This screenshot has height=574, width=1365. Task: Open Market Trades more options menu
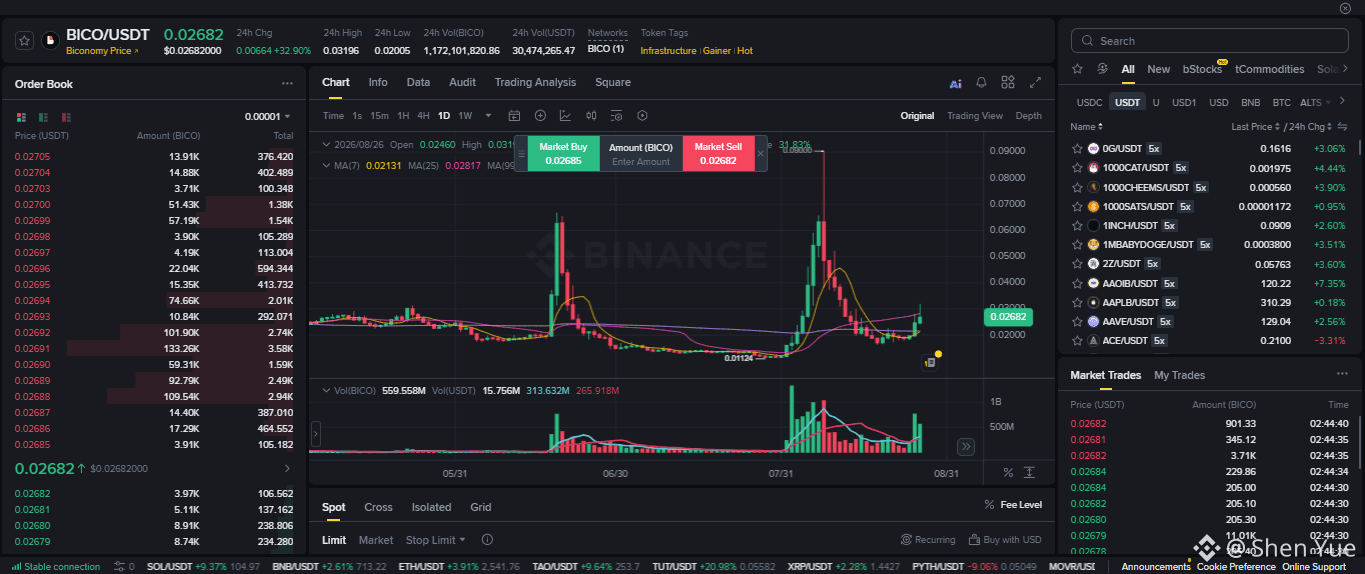point(1342,374)
